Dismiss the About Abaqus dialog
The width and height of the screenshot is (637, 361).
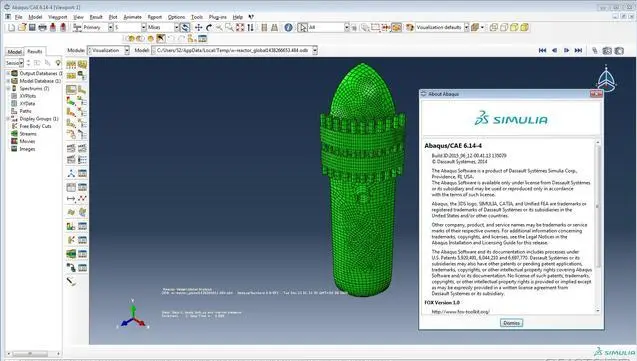tap(511, 323)
